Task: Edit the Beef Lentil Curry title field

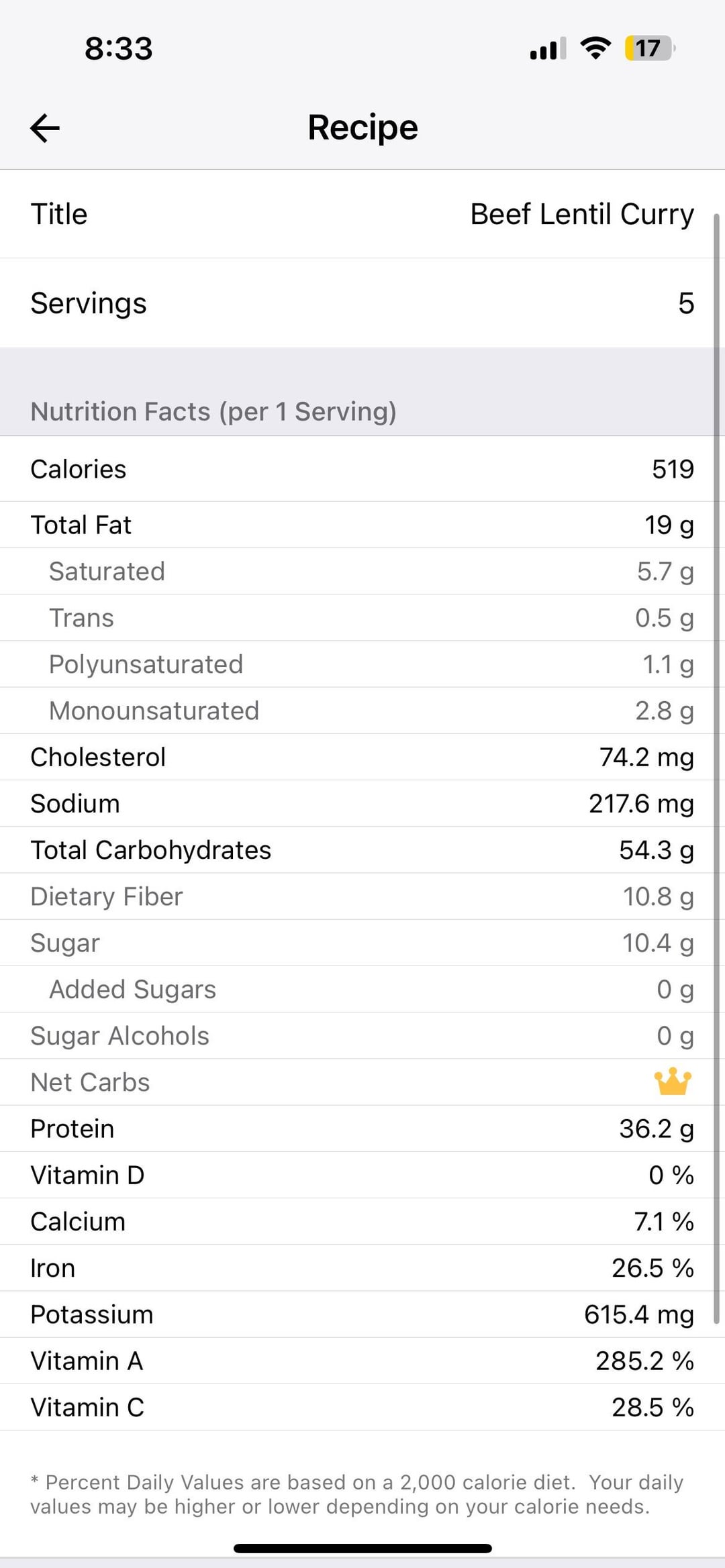Action: [x=581, y=214]
